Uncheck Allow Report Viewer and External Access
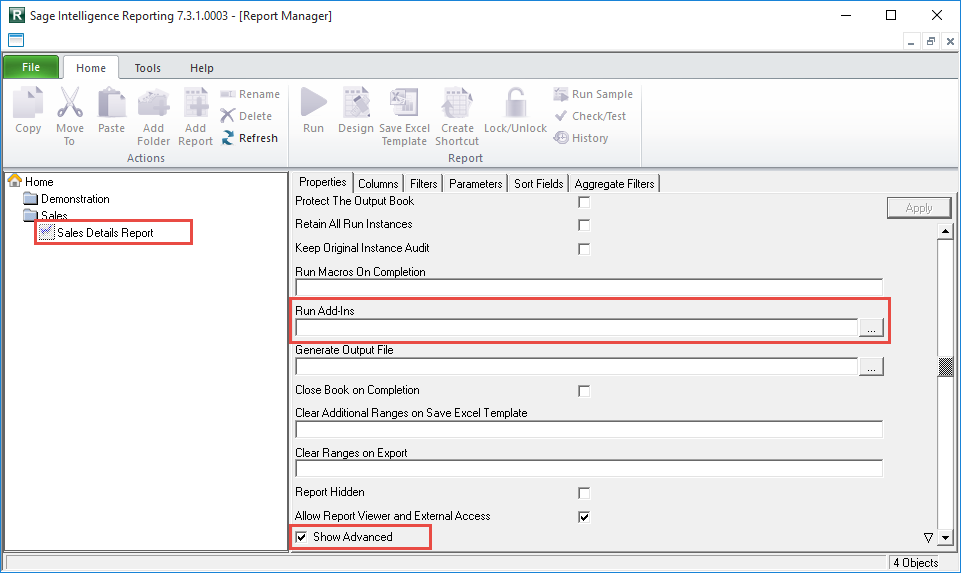The width and height of the screenshot is (961, 573). click(x=584, y=517)
